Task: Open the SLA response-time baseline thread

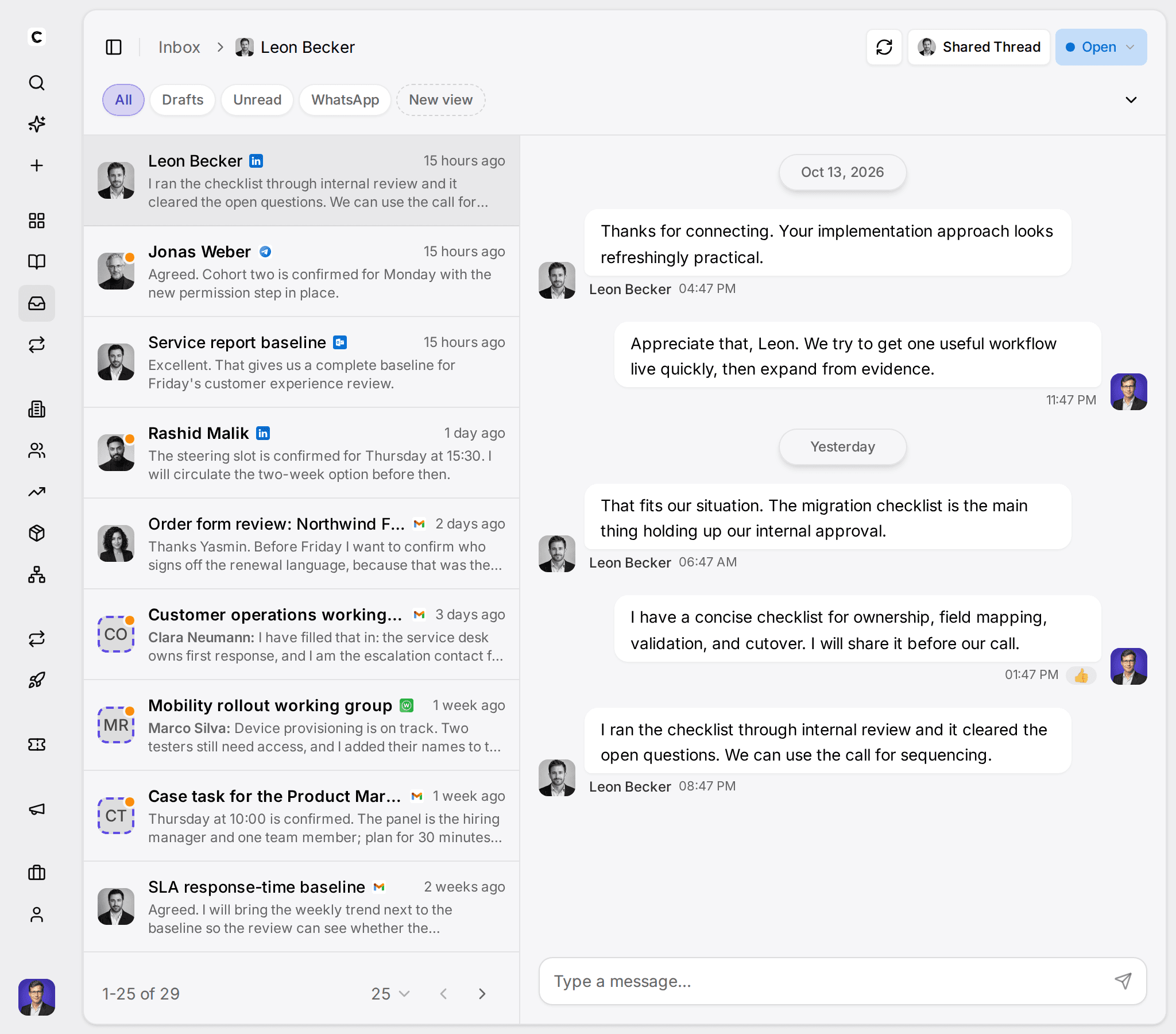Action: point(301,907)
